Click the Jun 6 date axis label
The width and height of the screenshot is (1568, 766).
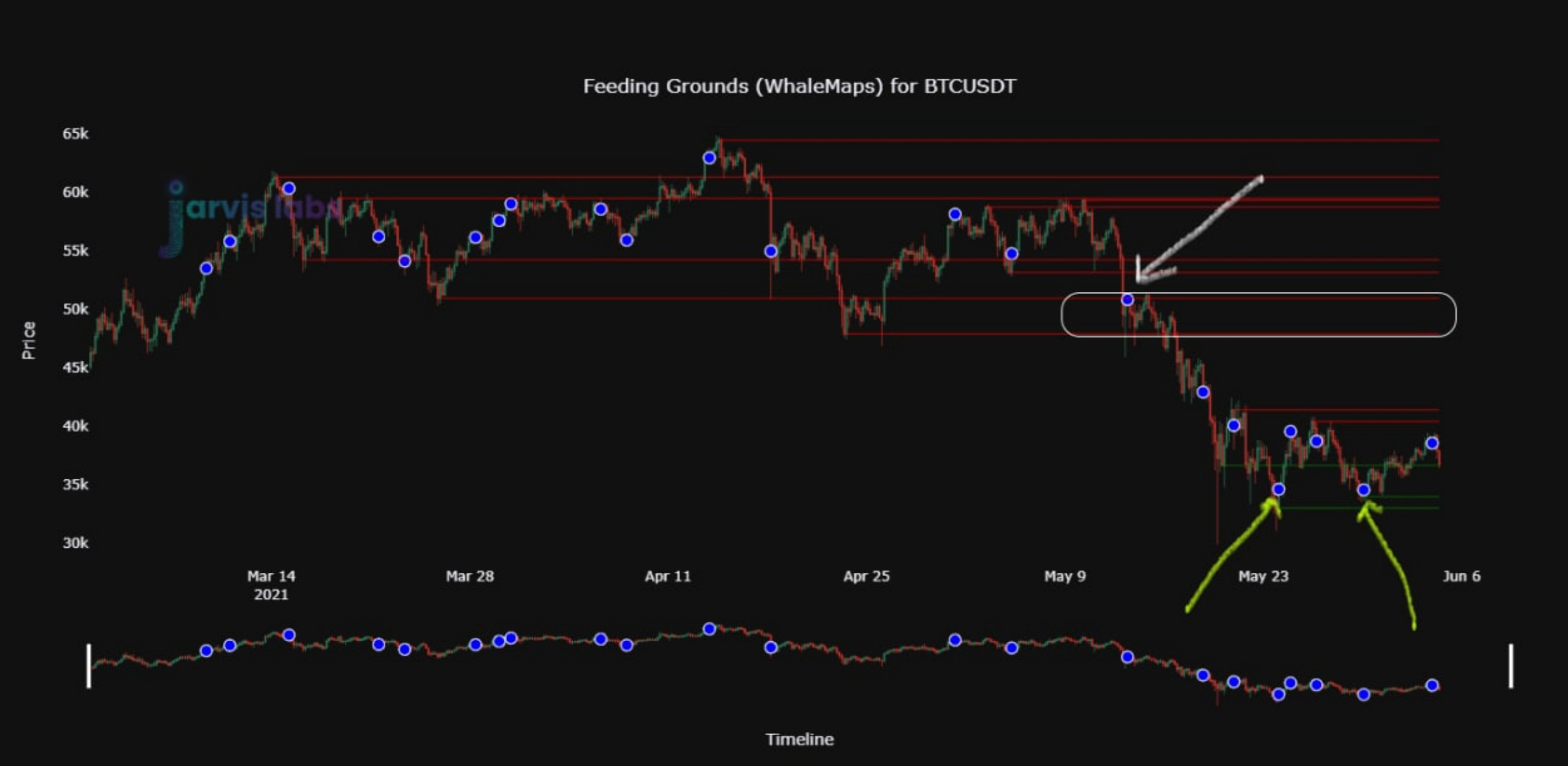pos(1461,576)
